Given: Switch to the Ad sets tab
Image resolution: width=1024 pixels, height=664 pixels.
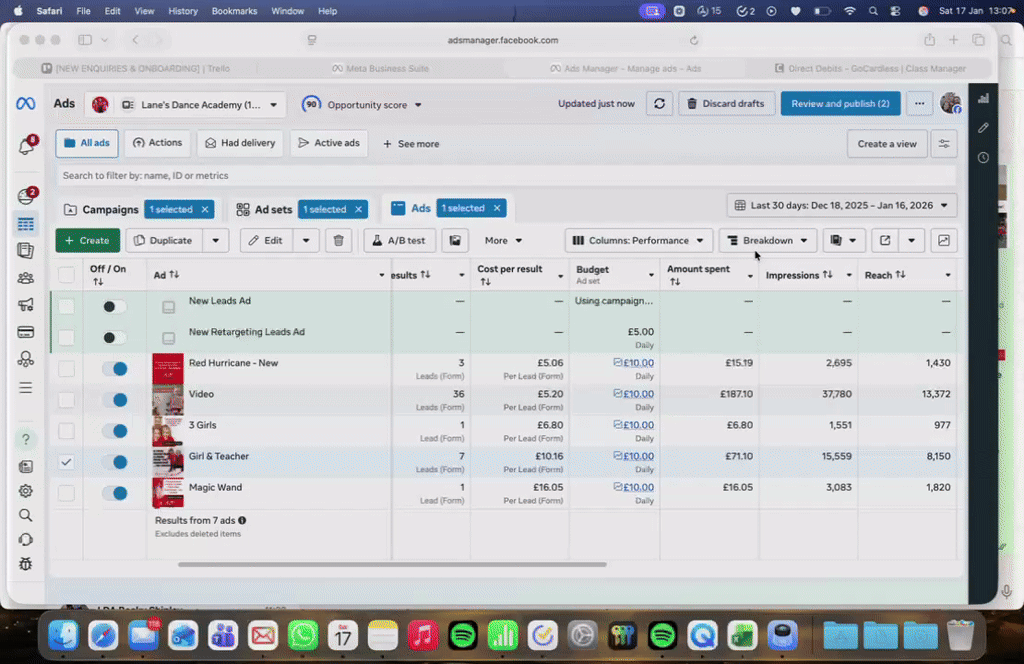Looking at the screenshot, I should (x=264, y=210).
